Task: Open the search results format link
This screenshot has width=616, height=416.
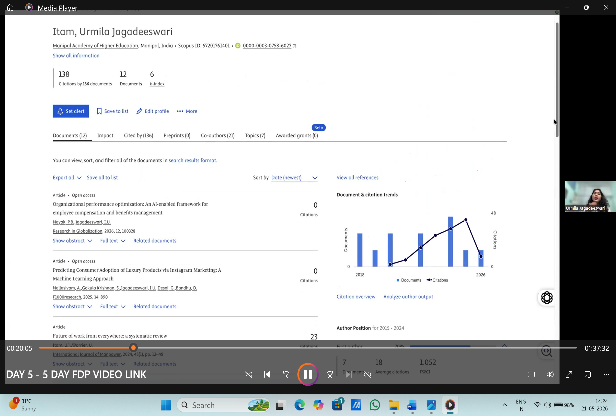Action: [x=192, y=160]
